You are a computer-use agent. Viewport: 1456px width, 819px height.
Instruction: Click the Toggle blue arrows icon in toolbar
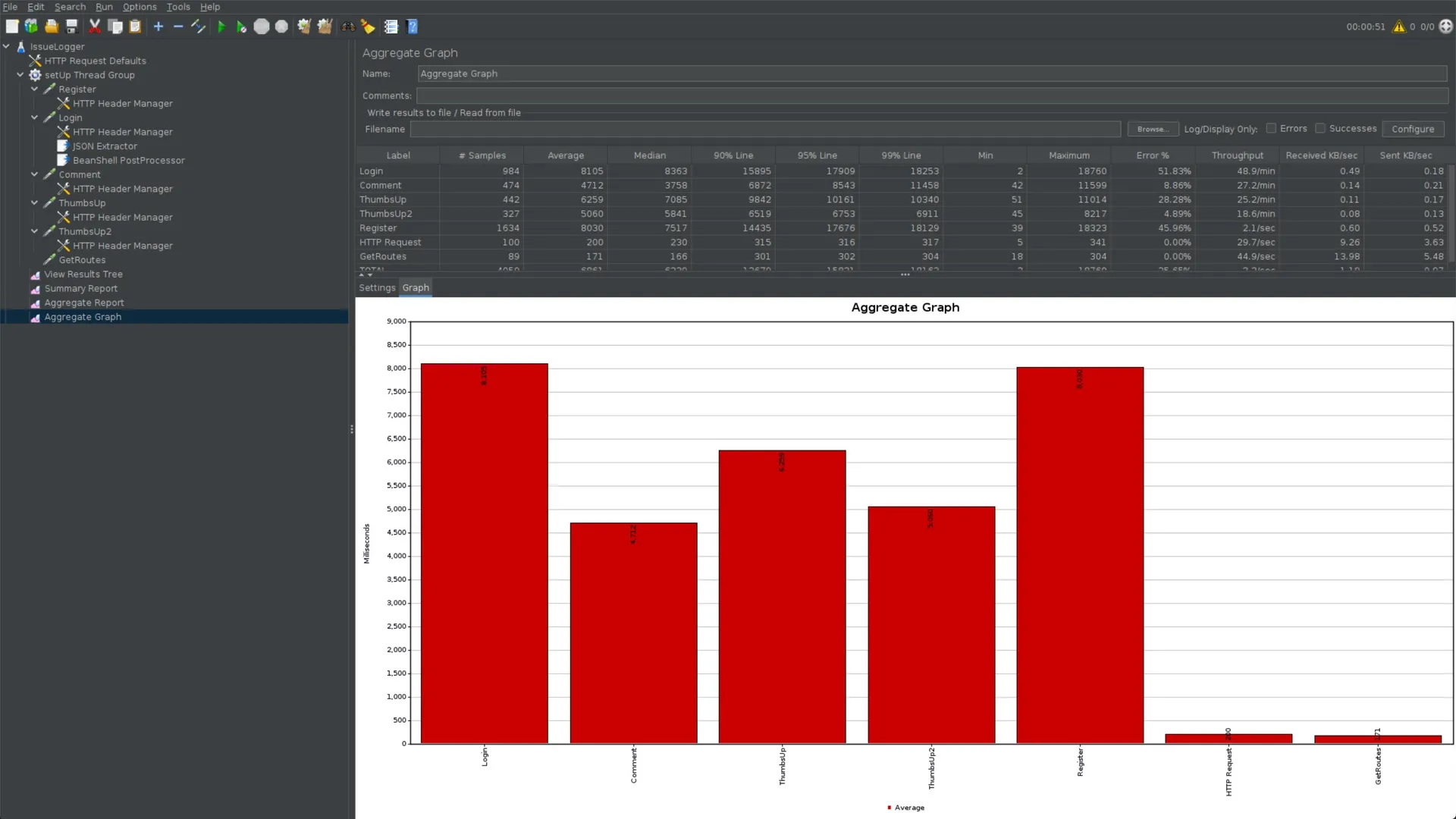(198, 27)
